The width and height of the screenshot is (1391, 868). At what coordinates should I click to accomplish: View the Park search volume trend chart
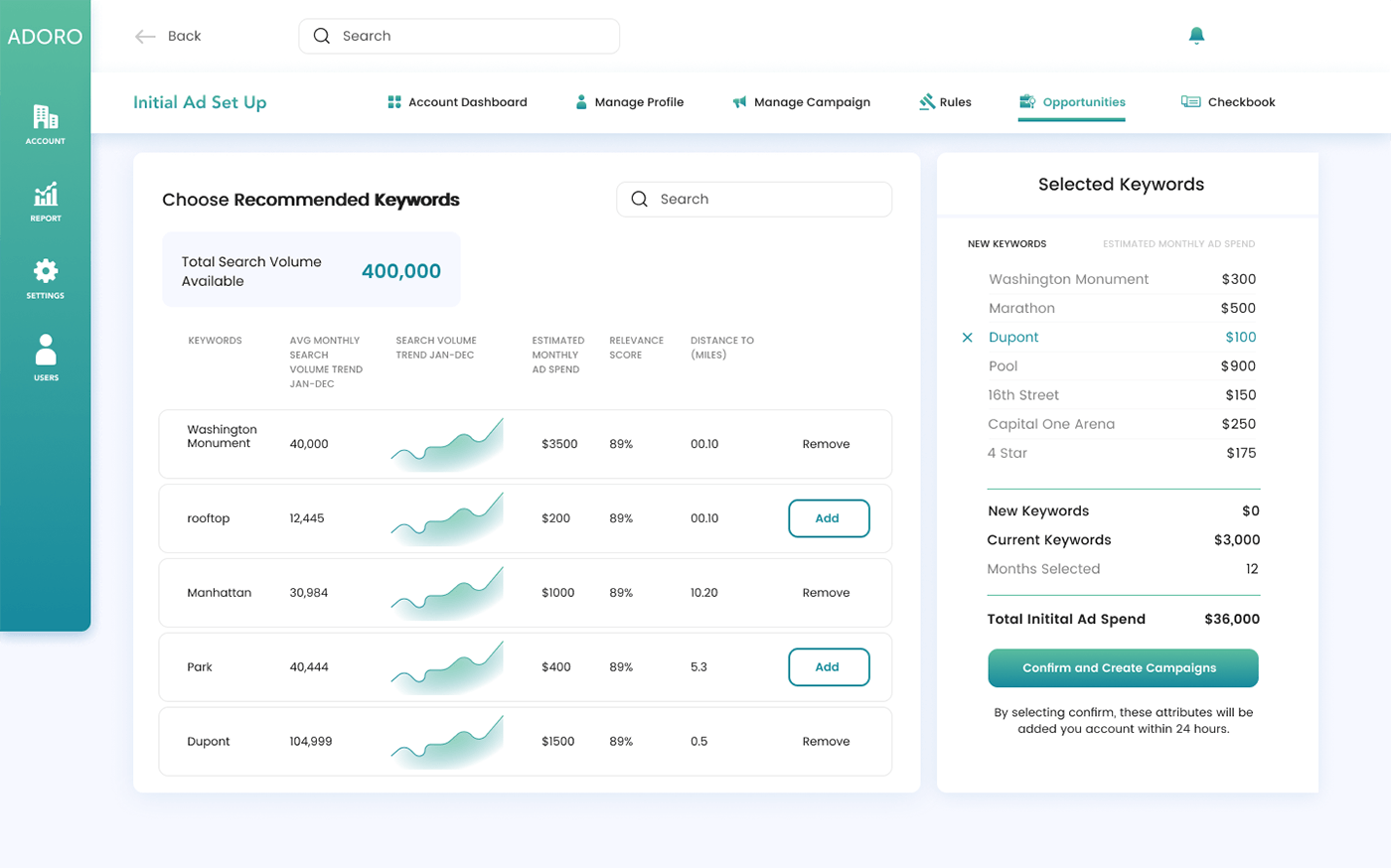tap(447, 667)
